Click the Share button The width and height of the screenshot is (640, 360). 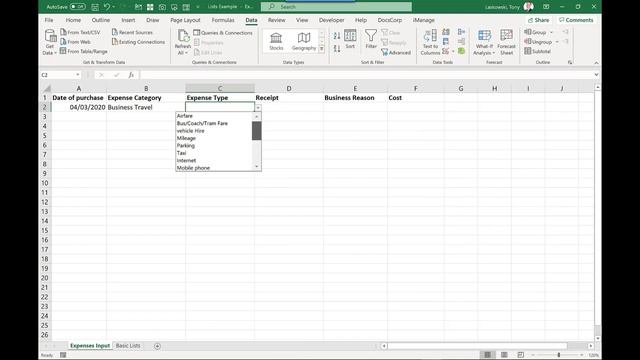point(538,20)
